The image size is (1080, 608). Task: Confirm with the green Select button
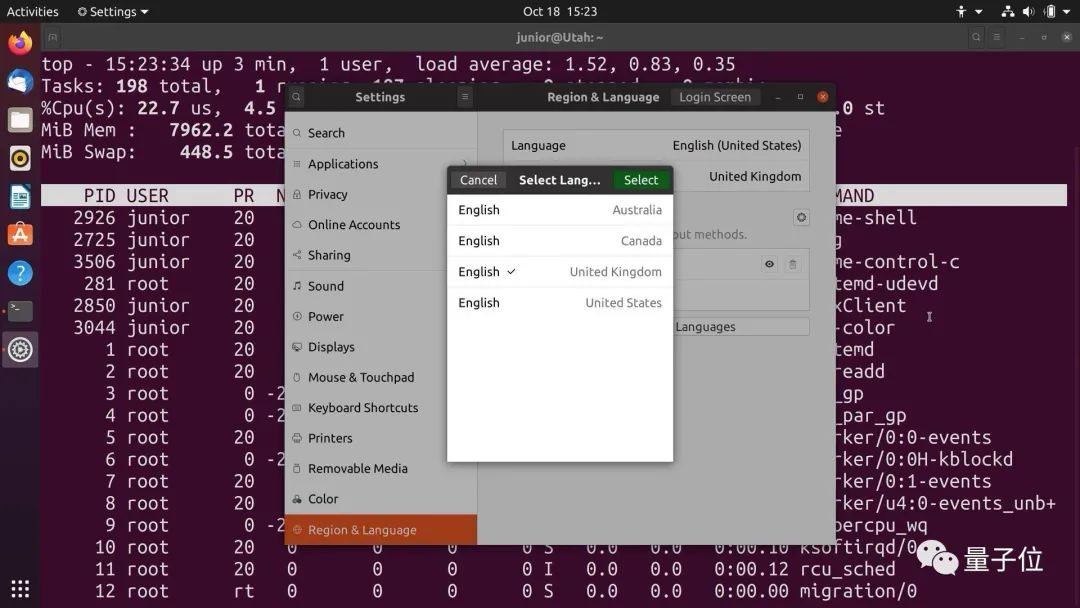[641, 180]
